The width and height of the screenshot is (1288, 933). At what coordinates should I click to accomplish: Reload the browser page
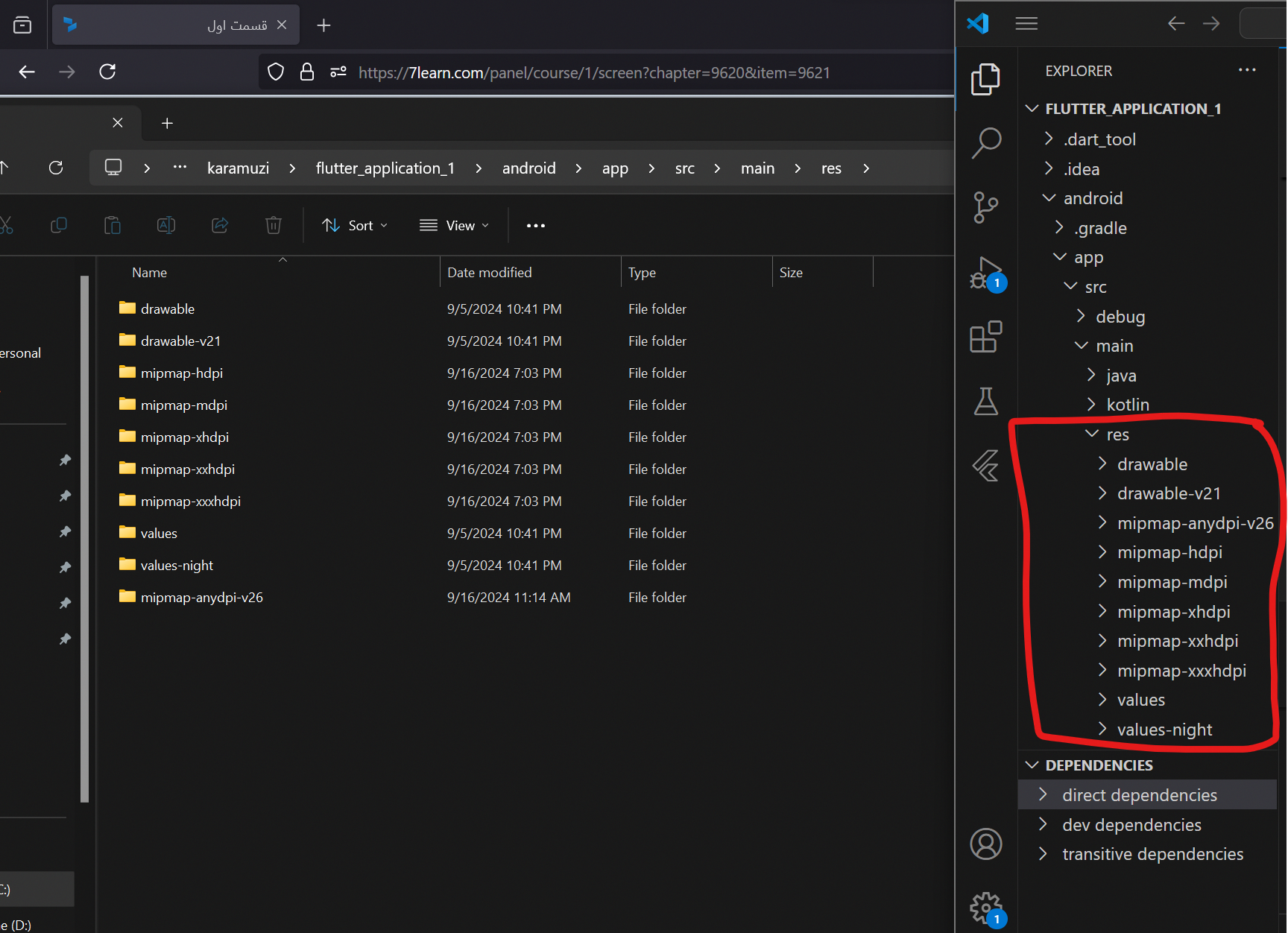tap(107, 72)
